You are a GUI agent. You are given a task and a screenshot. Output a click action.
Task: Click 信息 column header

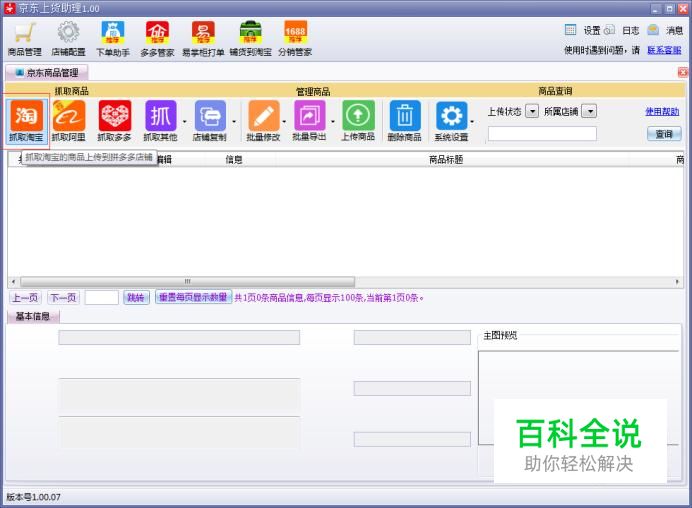(x=233, y=159)
